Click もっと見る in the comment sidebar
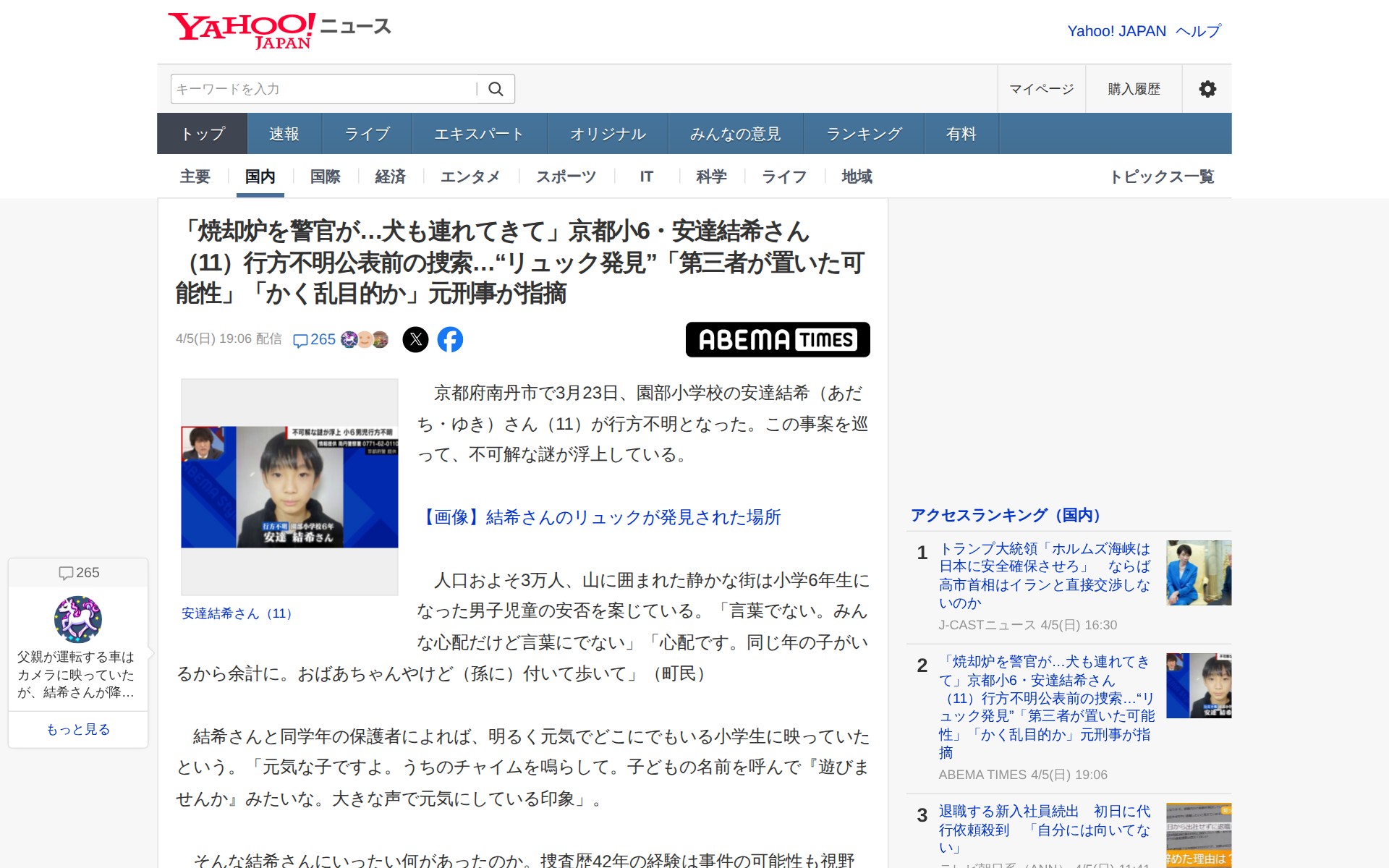Image resolution: width=1389 pixels, height=868 pixels. (78, 729)
